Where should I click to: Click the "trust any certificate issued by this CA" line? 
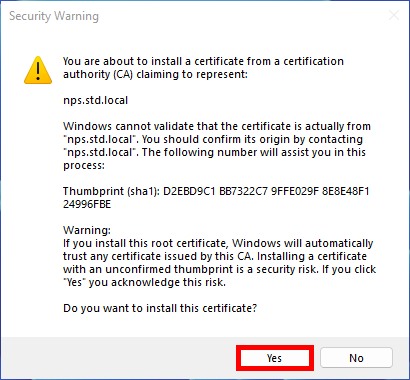[215, 256]
